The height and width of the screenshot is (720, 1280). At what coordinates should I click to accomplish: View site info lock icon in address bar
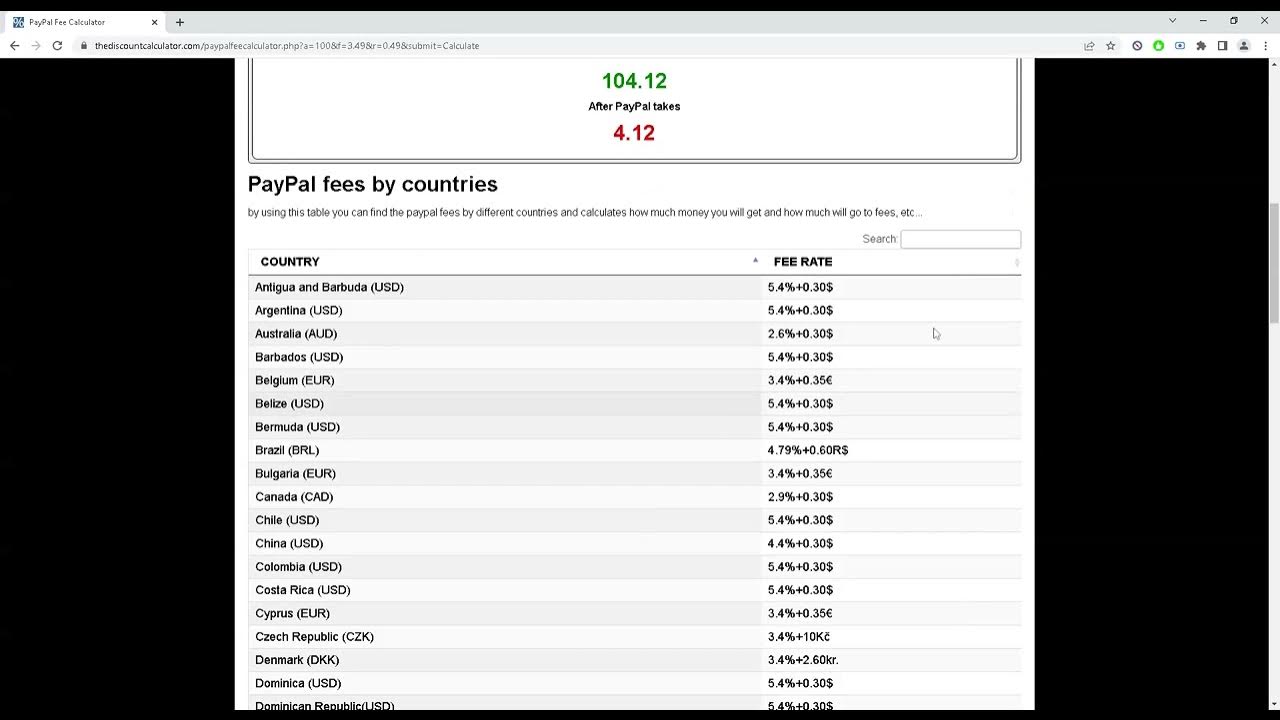tap(84, 46)
